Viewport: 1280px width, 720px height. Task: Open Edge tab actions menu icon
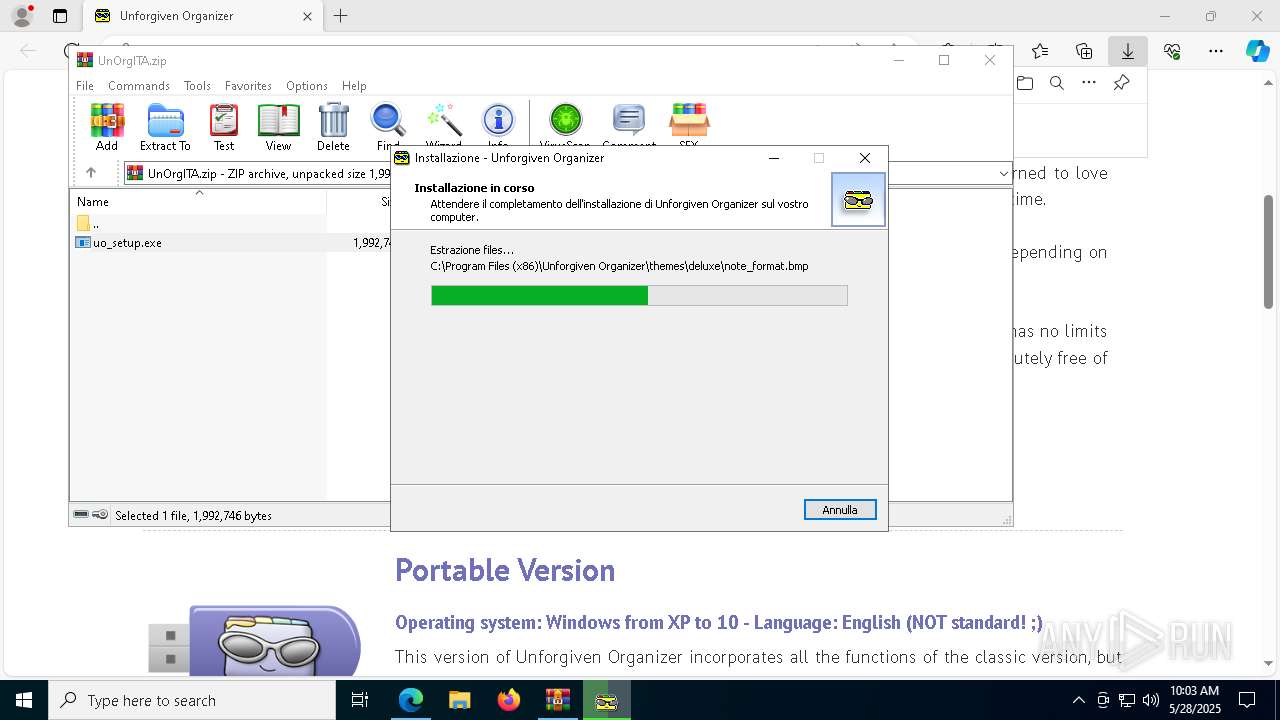(60, 16)
